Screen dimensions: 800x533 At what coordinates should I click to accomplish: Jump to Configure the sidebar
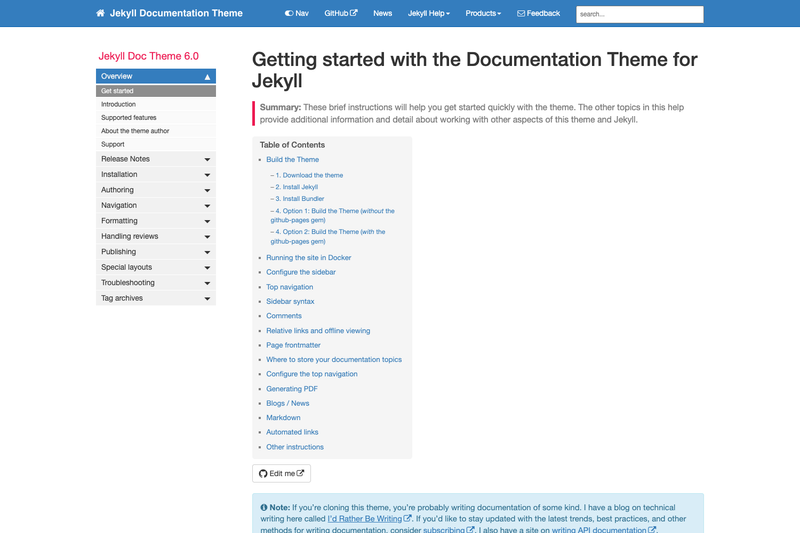(301, 272)
